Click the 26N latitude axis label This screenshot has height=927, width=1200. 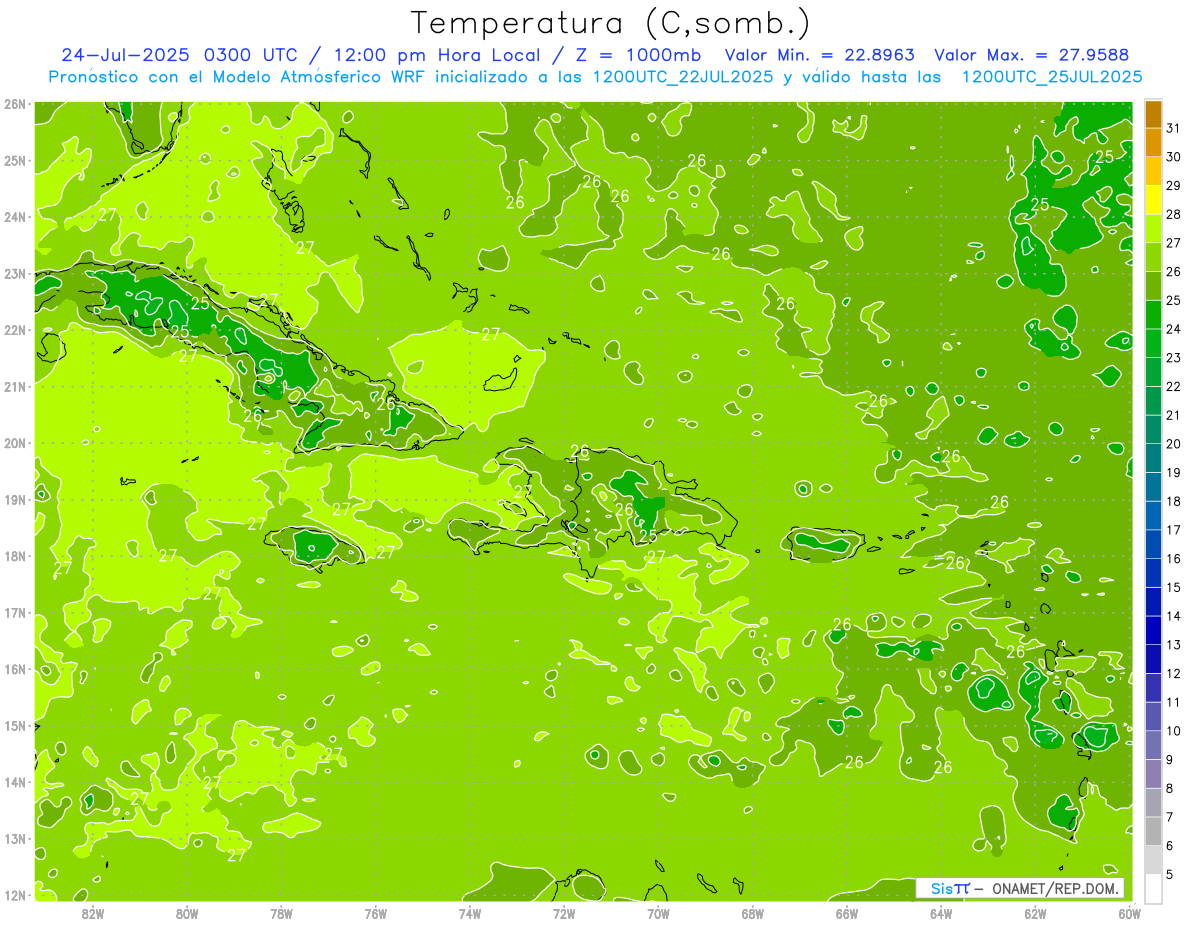(15, 104)
